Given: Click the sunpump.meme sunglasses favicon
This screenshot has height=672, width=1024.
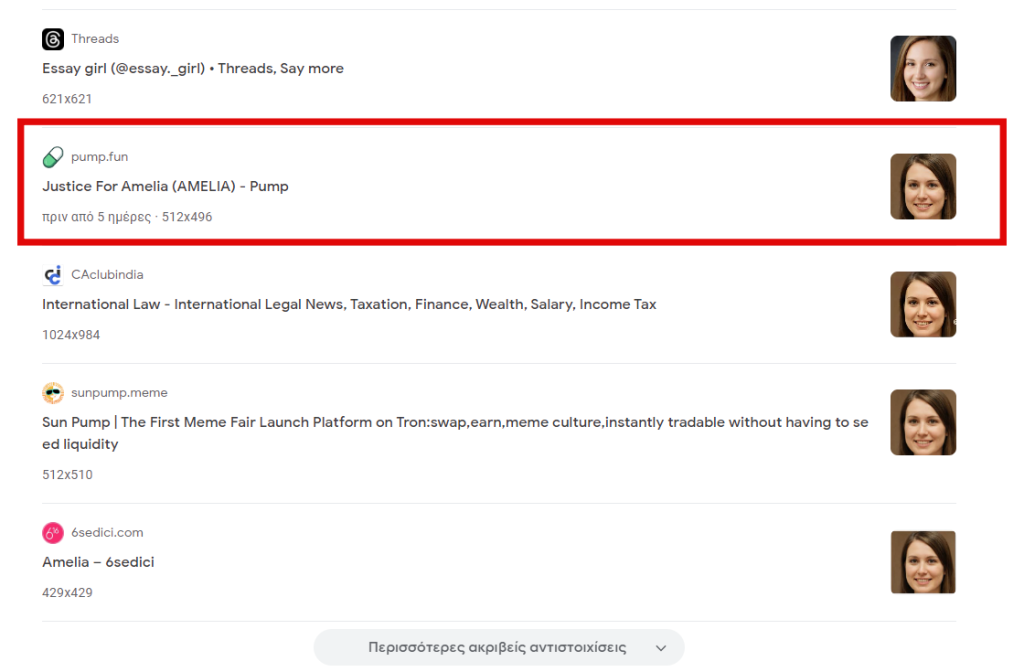Looking at the screenshot, I should pyautogui.click(x=53, y=393).
